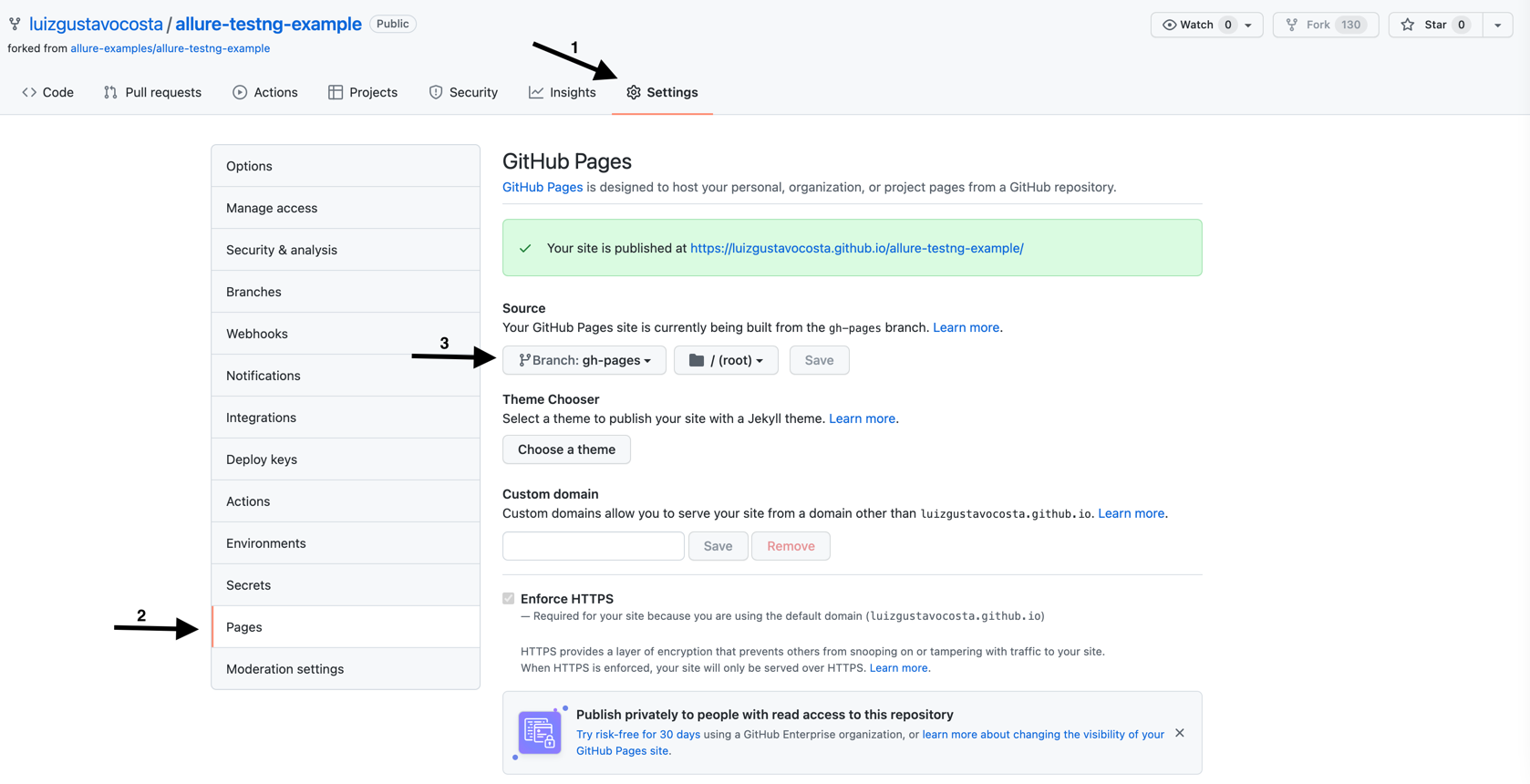The image size is (1530, 784).
Task: Open the published site URL link
Action: click(857, 248)
